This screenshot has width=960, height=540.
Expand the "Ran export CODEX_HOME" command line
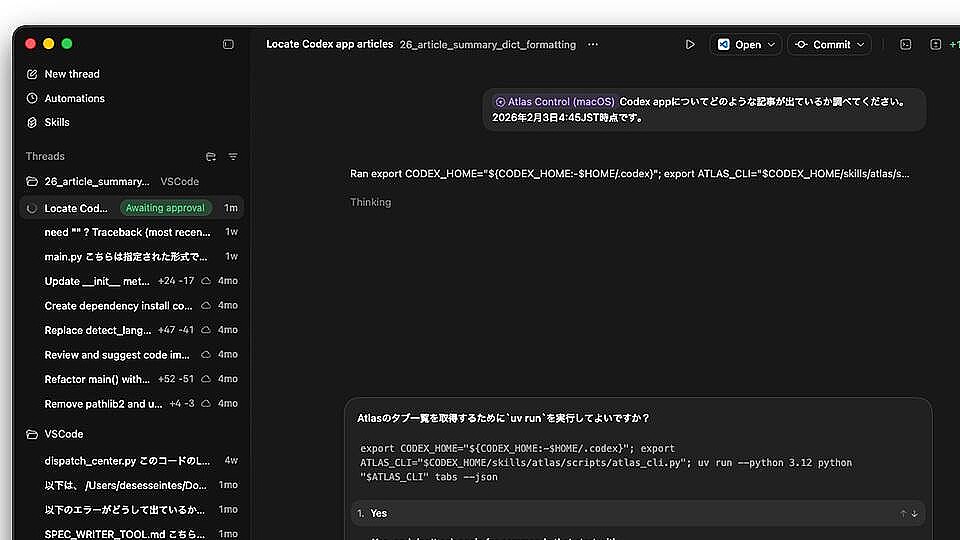[x=629, y=174]
